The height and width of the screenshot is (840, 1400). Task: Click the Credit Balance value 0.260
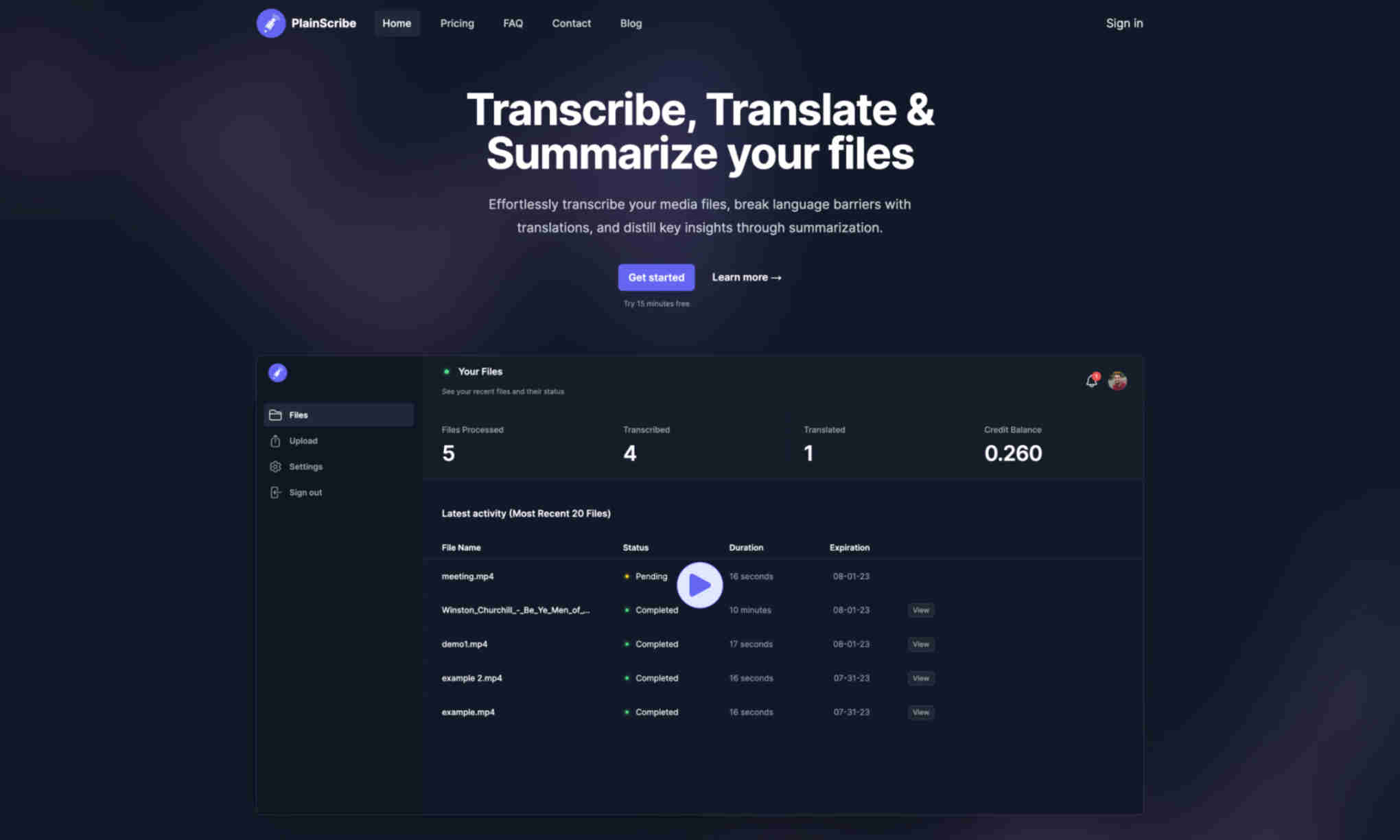1013,453
